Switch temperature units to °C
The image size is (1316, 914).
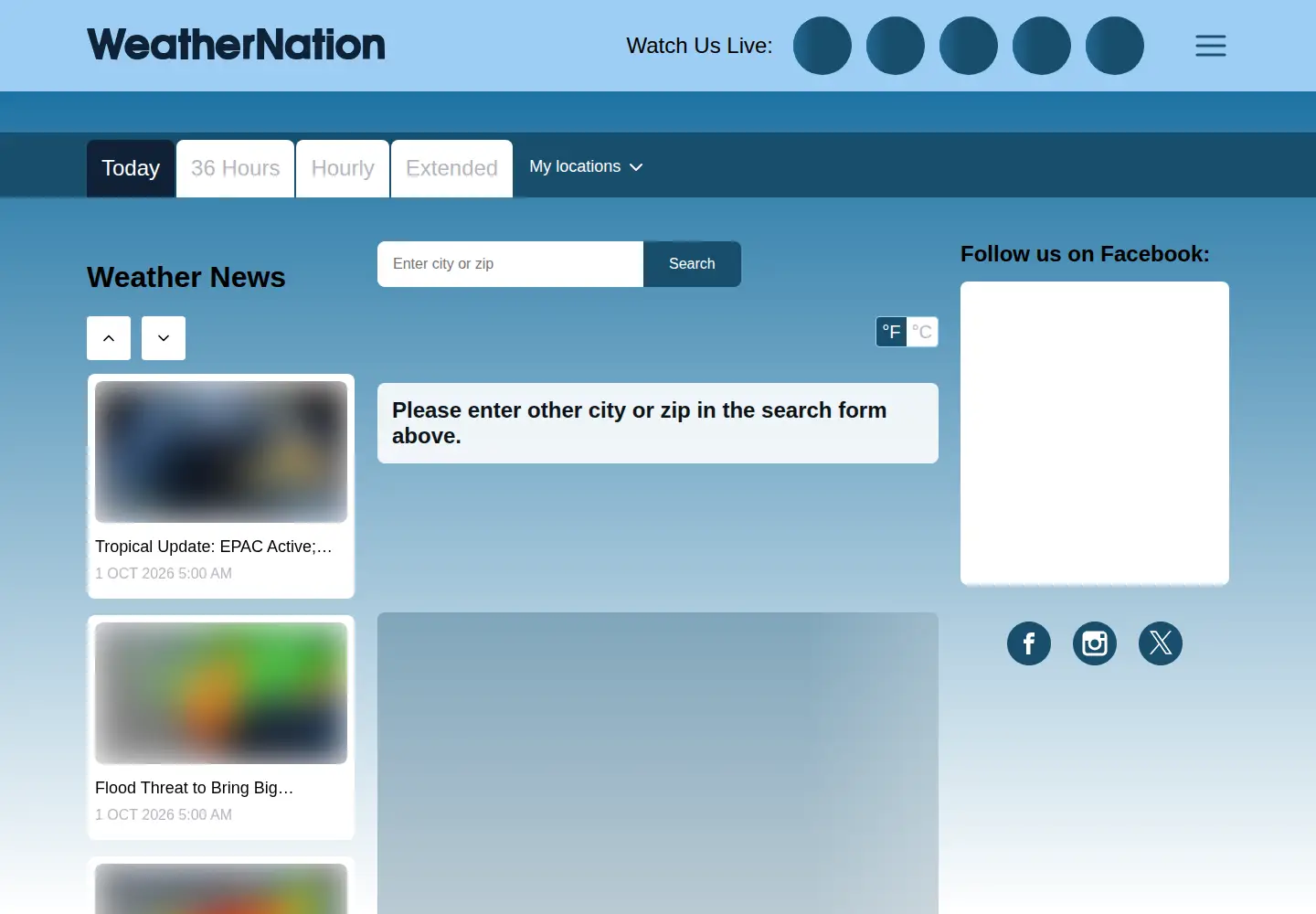(922, 332)
